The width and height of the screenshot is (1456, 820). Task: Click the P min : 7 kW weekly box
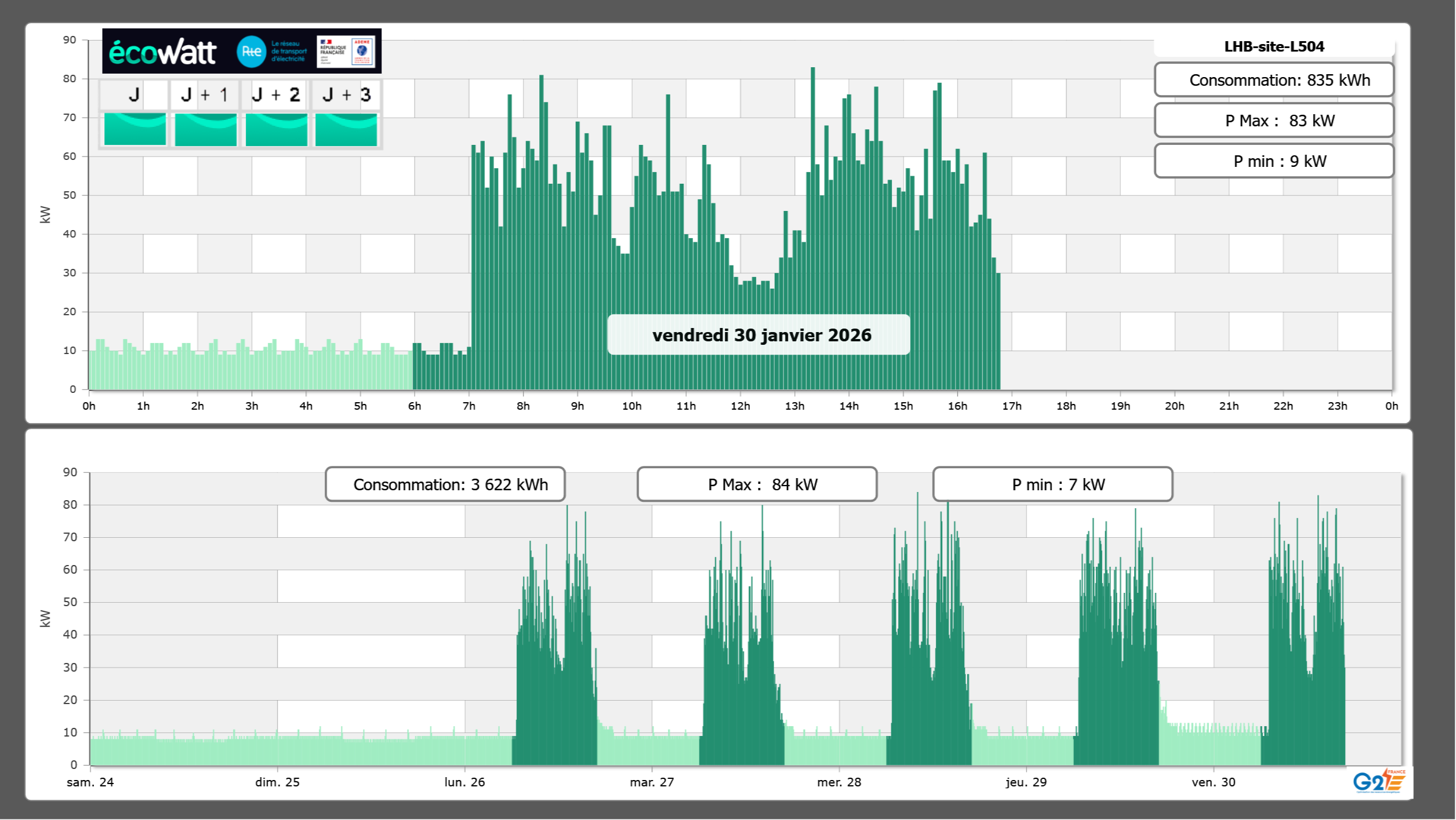(1052, 484)
